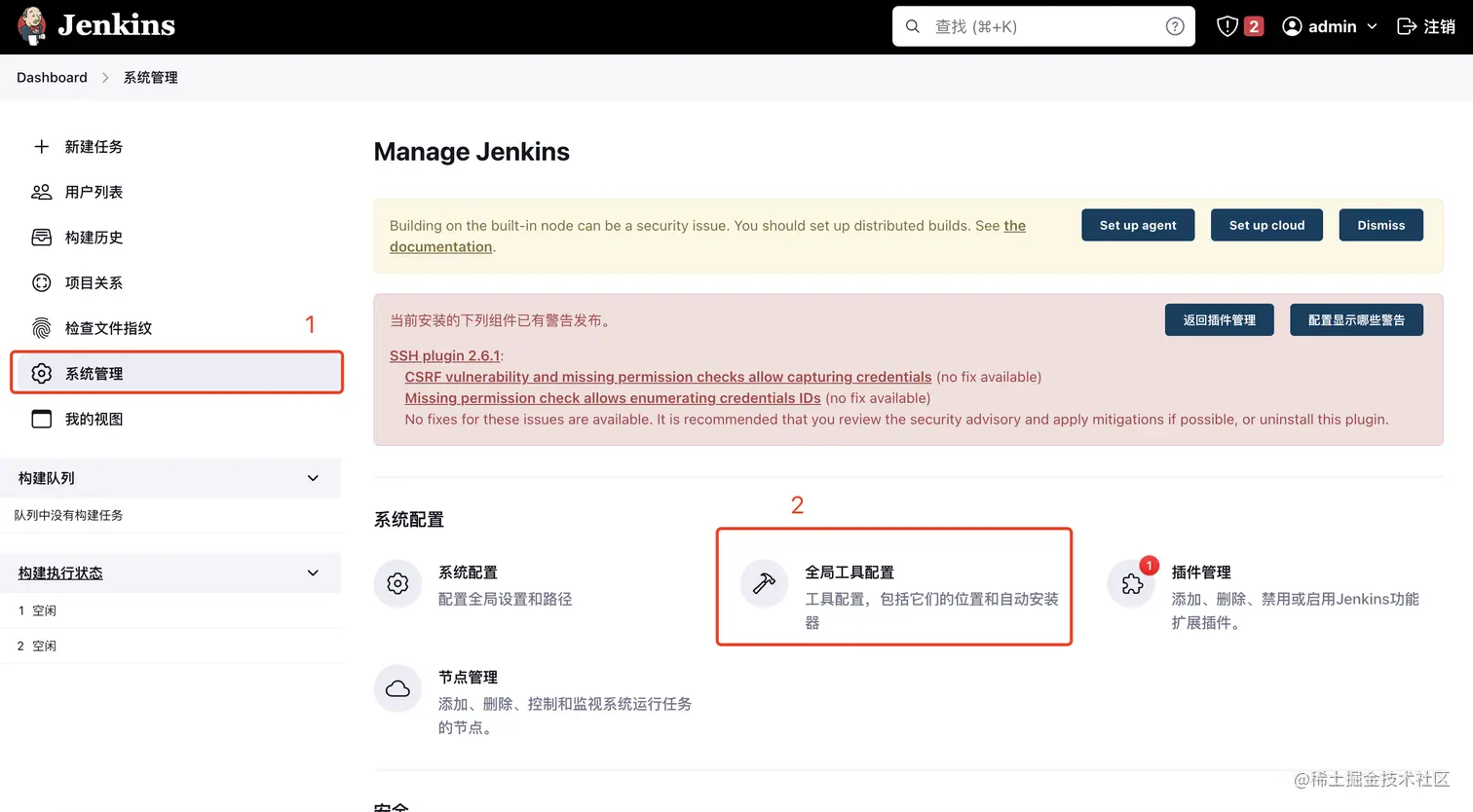Open the SSH plugin 2.6.1 link
This screenshot has width=1473, height=812.
[x=444, y=355]
